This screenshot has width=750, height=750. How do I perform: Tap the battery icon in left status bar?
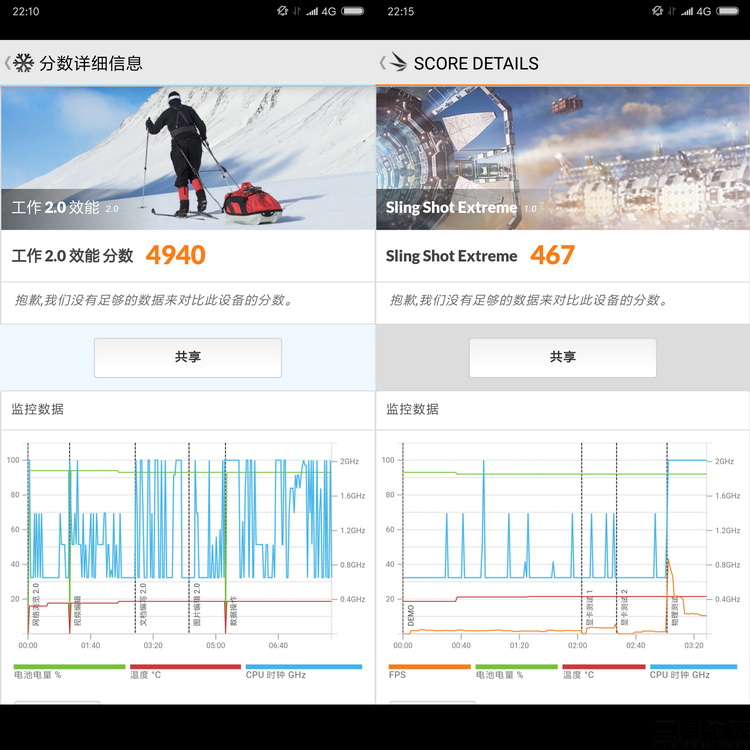click(353, 11)
